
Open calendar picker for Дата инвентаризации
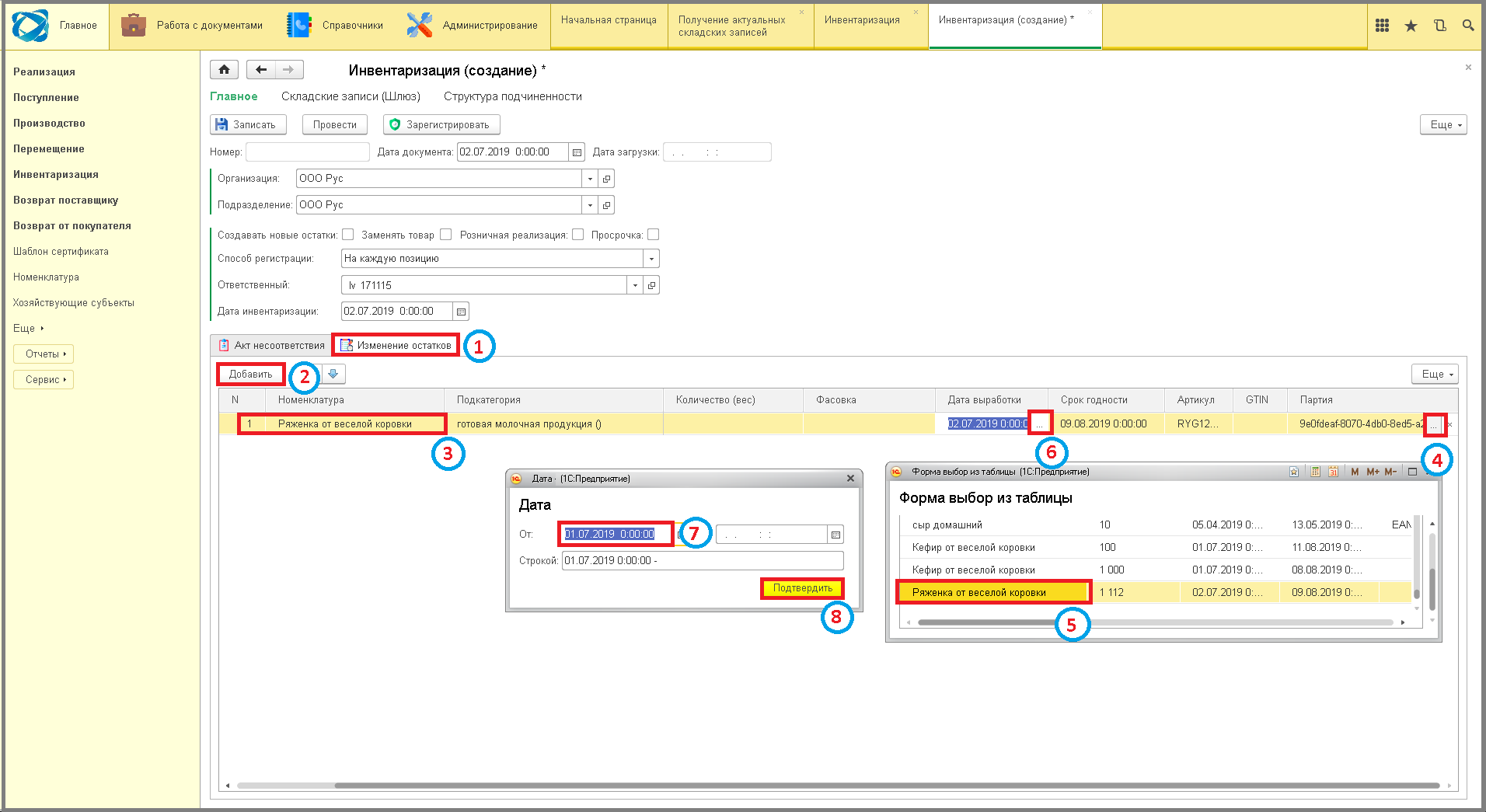(x=461, y=312)
